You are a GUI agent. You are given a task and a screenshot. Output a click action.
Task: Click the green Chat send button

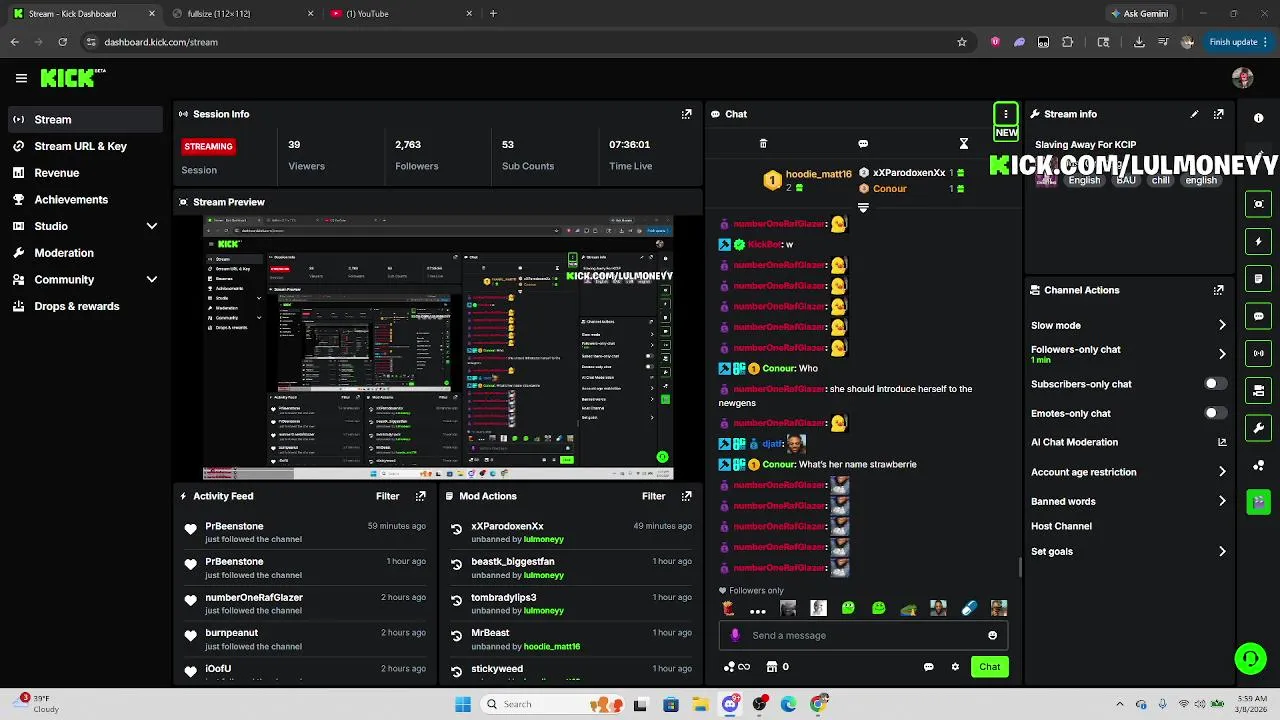(989, 667)
